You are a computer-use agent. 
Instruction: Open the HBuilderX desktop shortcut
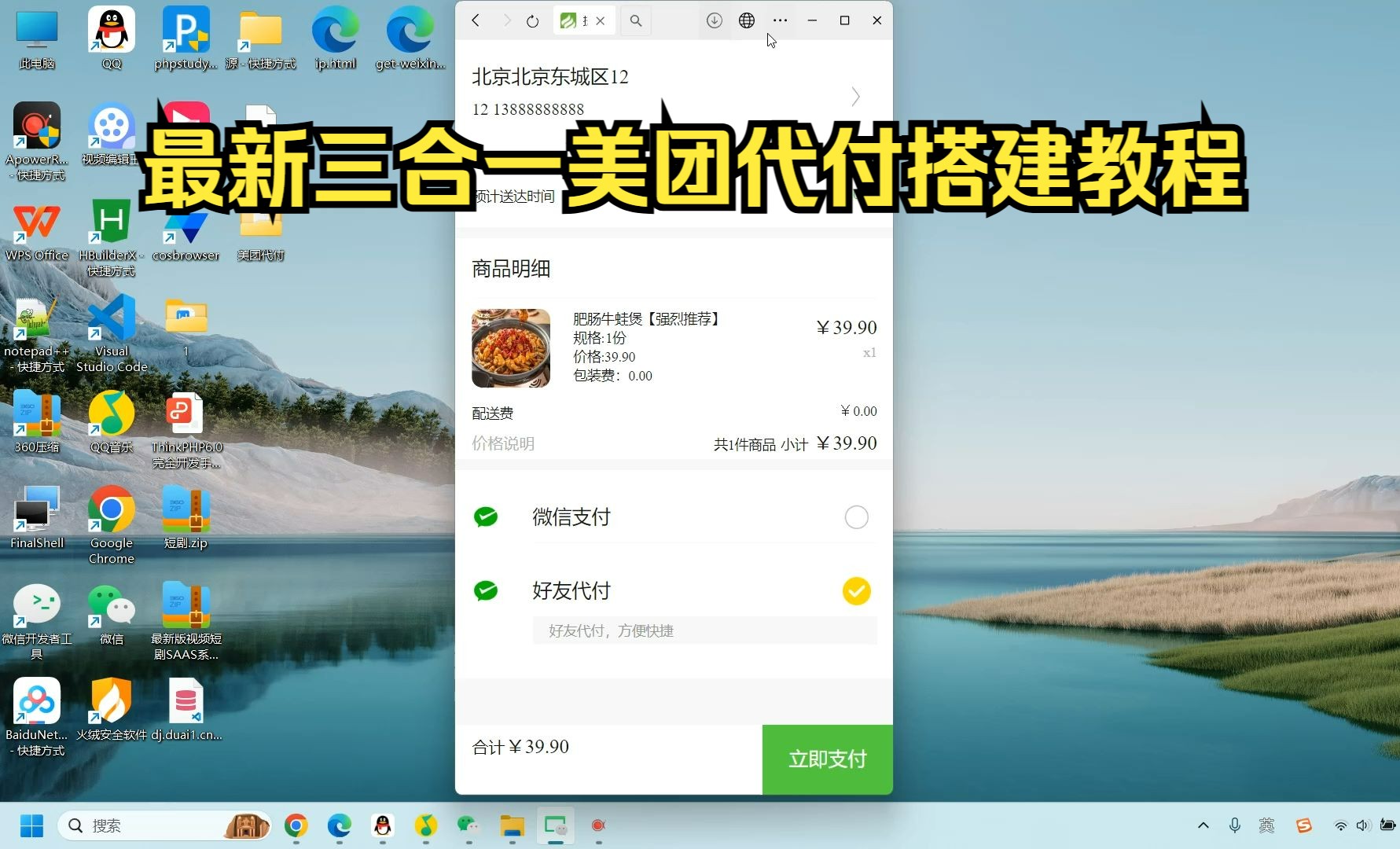pyautogui.click(x=112, y=238)
